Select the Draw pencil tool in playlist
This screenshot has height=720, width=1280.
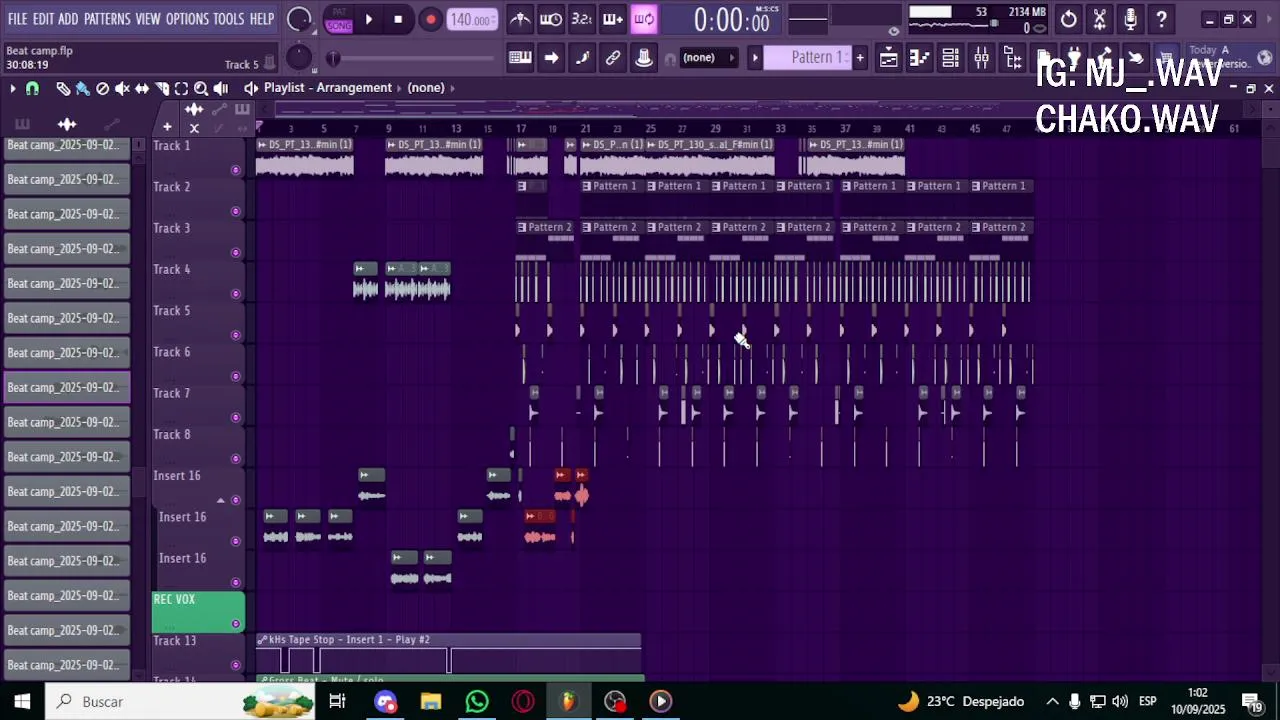click(x=62, y=88)
